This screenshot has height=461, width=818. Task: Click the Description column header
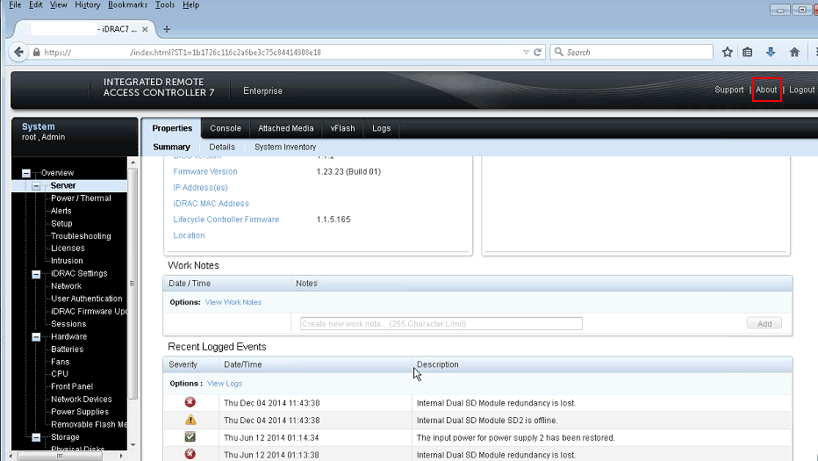coord(438,365)
